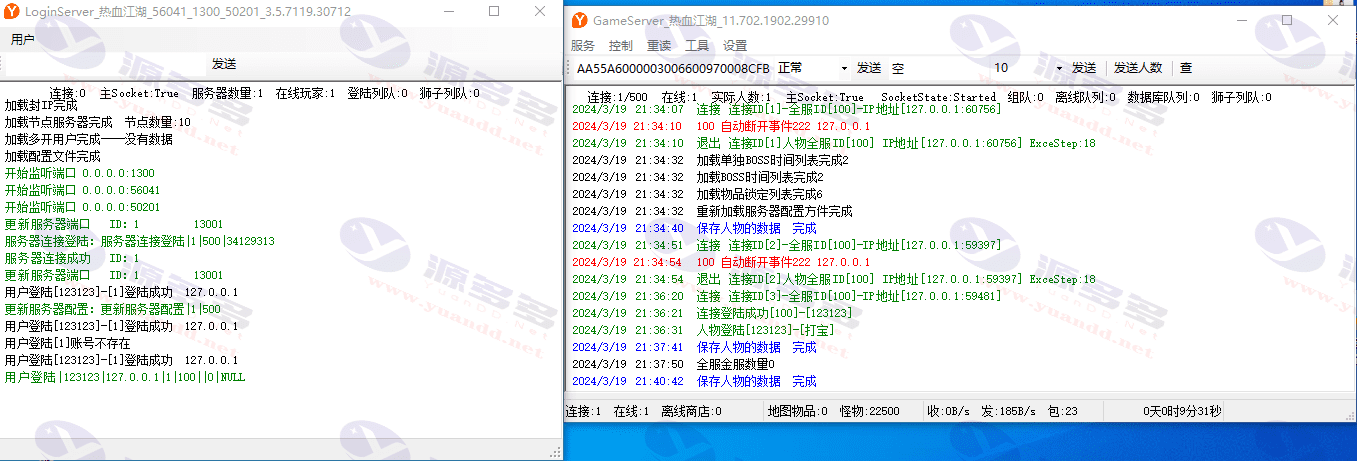This screenshot has height=461, width=1357.
Task: Open the 工具 menu in GameServer
Action: (x=697, y=46)
